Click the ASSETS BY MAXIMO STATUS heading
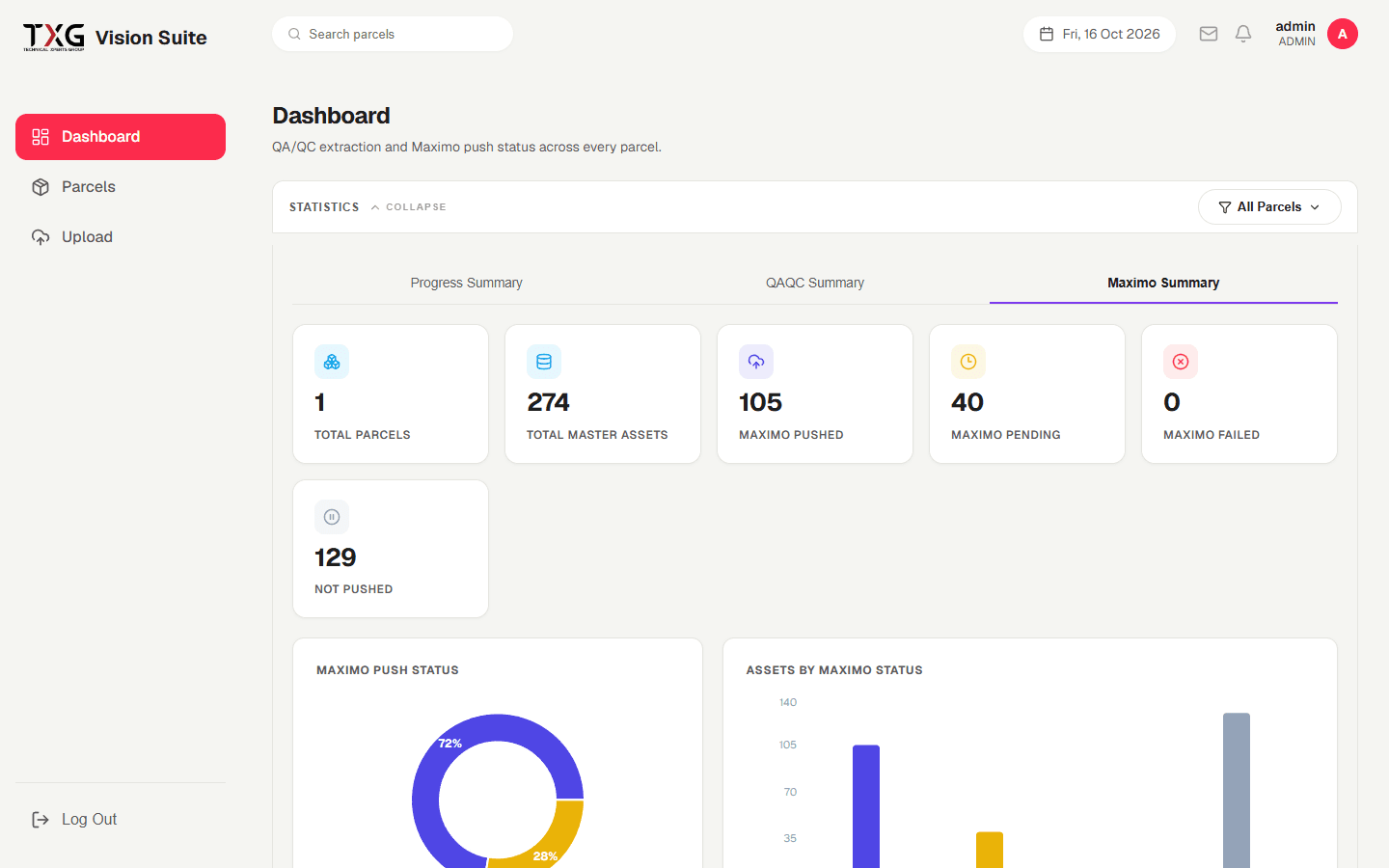This screenshot has width=1389, height=868. coord(834,670)
